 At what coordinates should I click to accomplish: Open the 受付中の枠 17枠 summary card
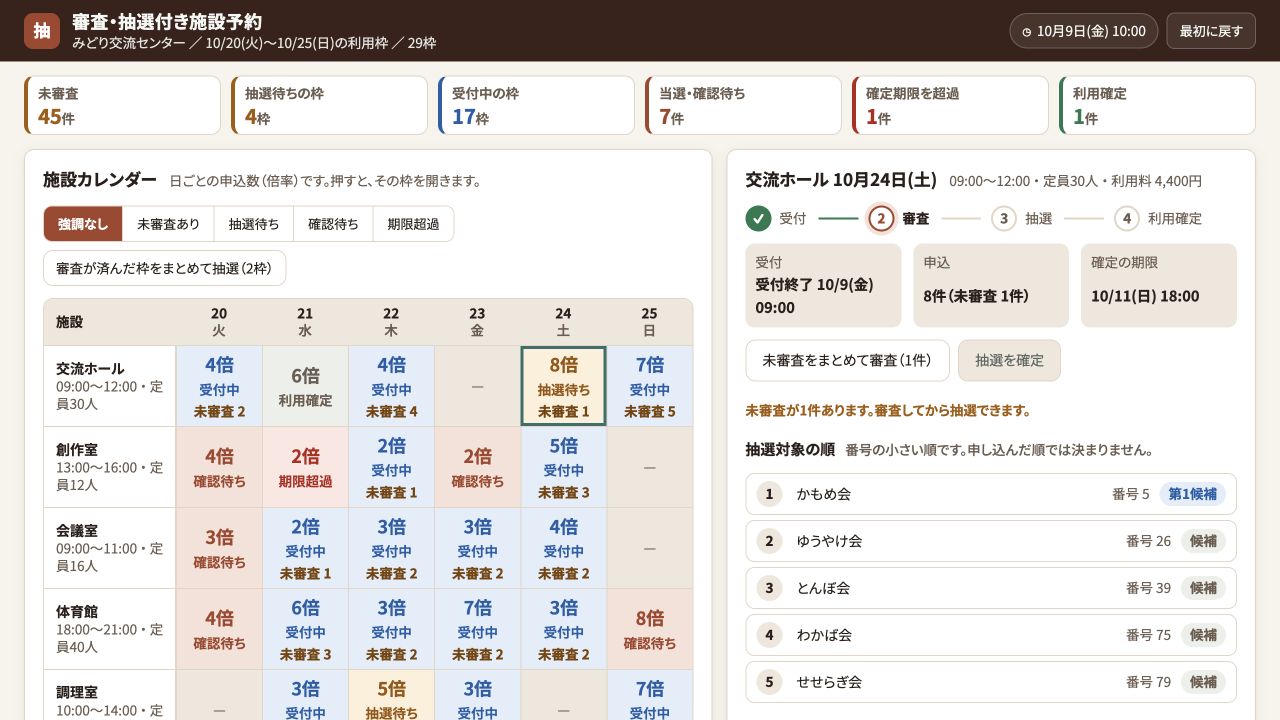pyautogui.click(x=536, y=105)
